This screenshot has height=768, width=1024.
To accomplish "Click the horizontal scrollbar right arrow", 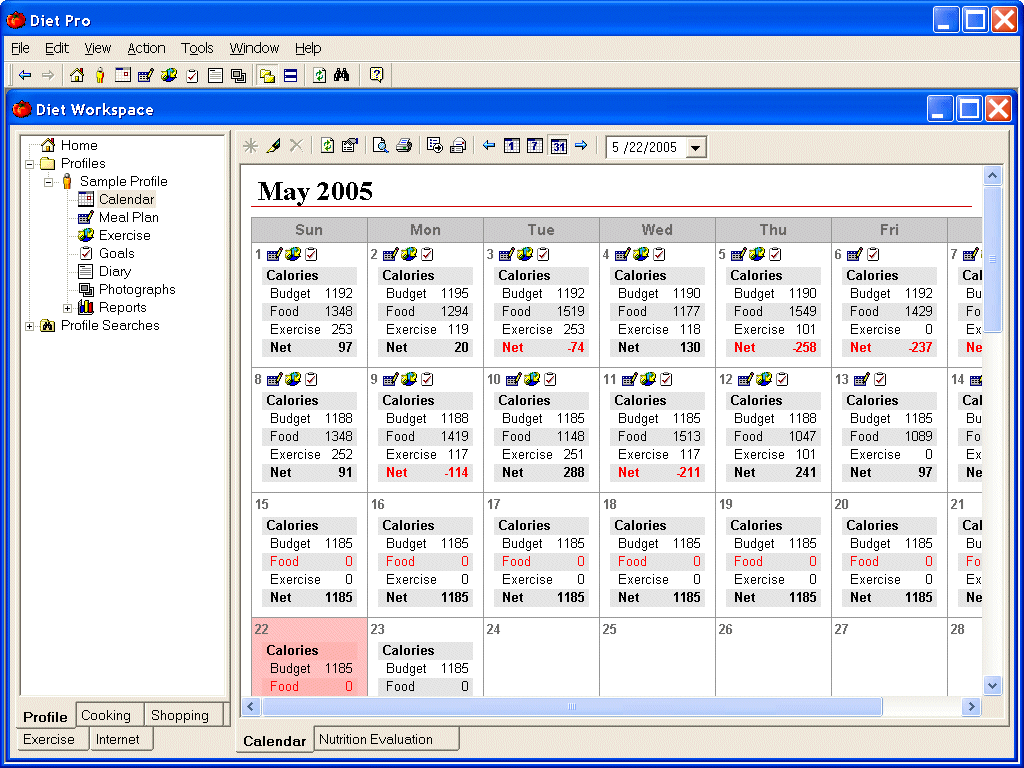I will 971,706.
